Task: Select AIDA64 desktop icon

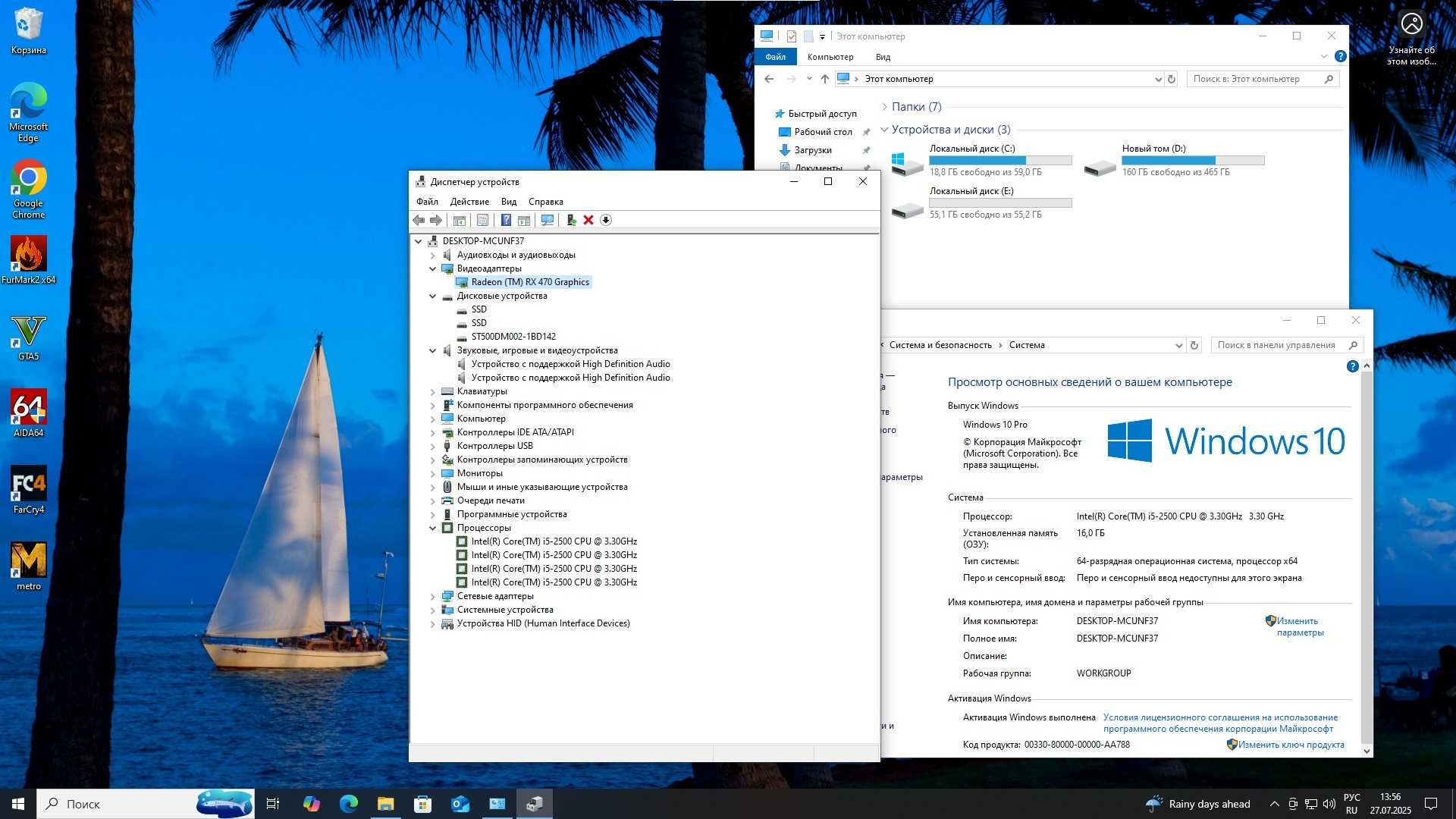Action: (29, 413)
